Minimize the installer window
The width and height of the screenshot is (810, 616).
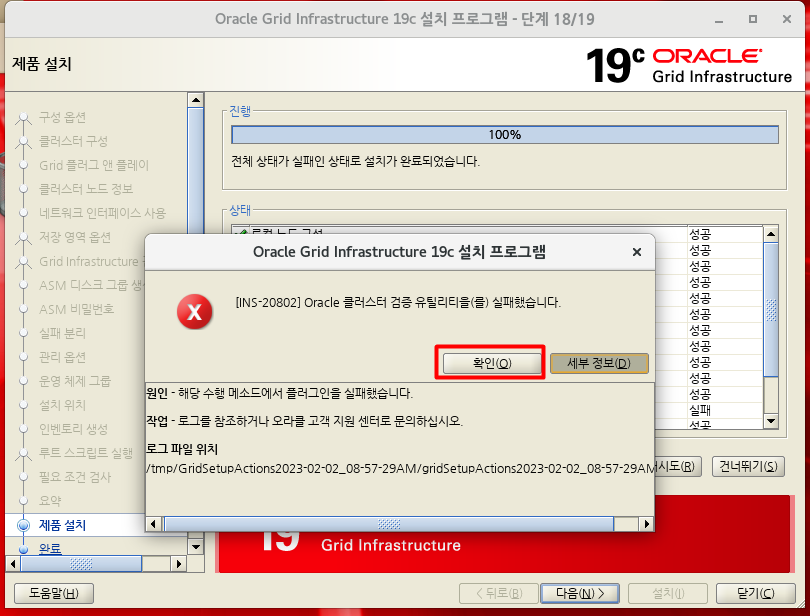click(x=719, y=20)
